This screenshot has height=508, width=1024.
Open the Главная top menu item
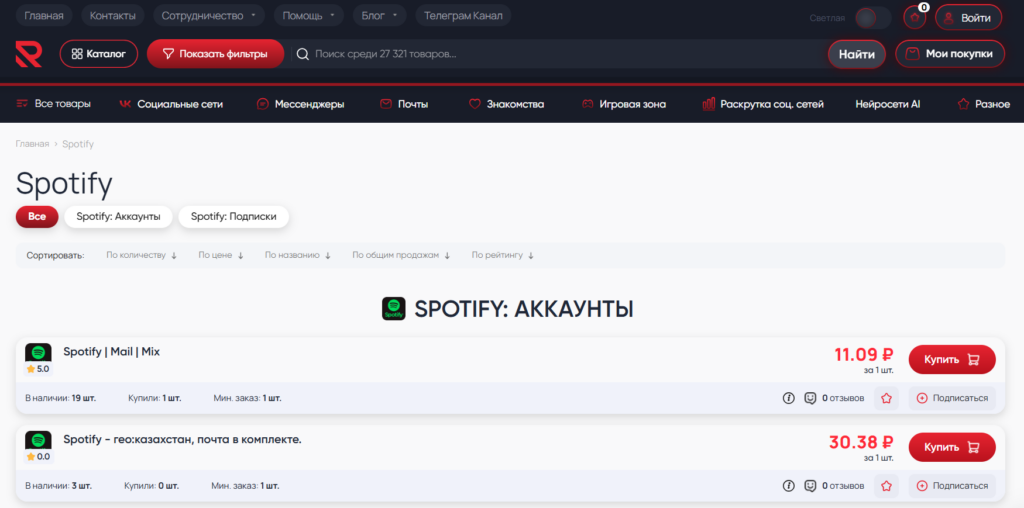coord(44,16)
